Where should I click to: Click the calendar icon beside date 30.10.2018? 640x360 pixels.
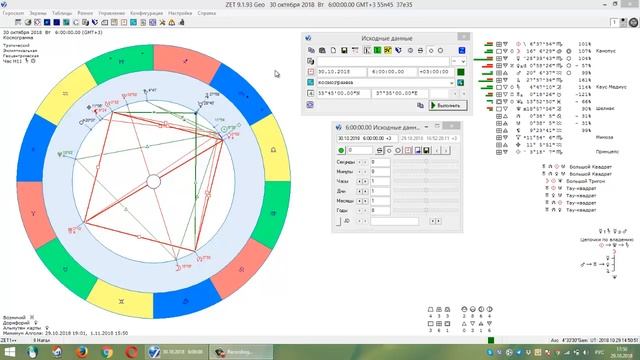point(311,72)
